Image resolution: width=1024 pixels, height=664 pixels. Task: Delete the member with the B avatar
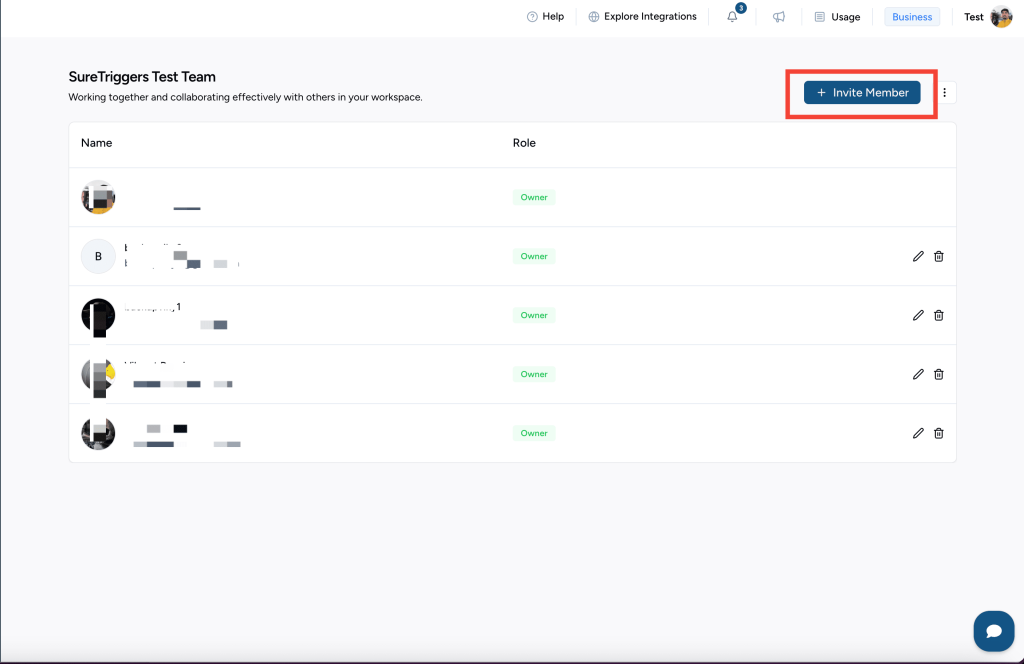[938, 256]
